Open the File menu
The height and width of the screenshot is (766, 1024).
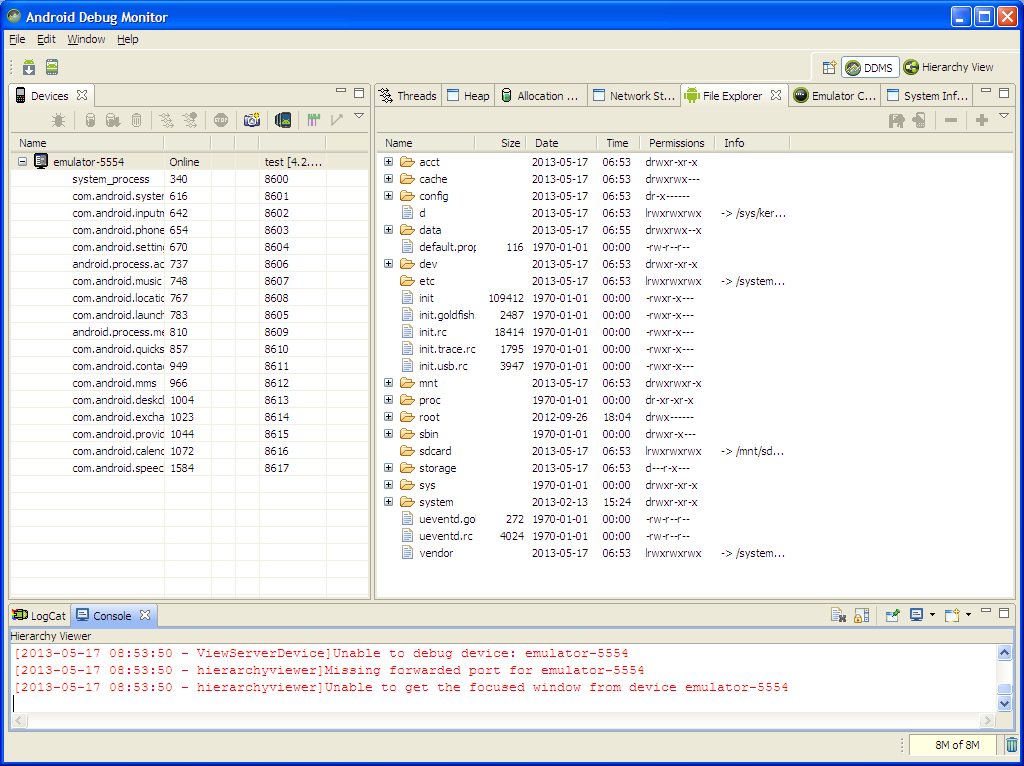(17, 39)
